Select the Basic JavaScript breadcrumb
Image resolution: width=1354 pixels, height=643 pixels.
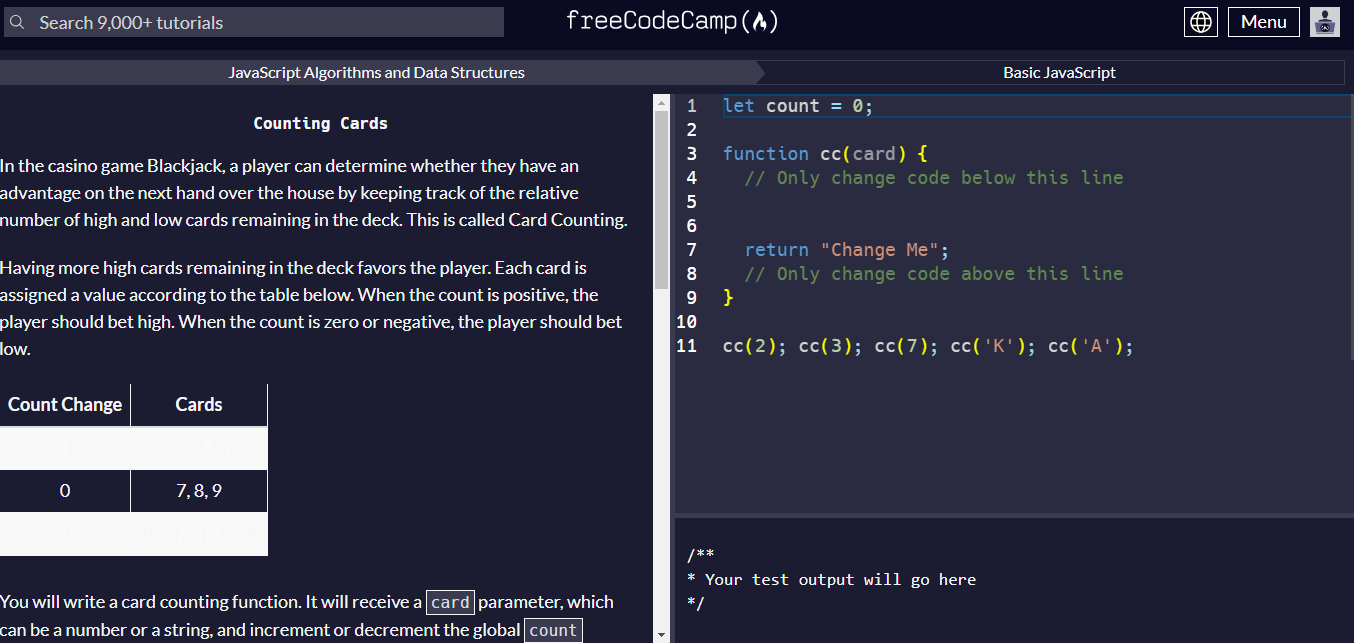(x=1059, y=72)
